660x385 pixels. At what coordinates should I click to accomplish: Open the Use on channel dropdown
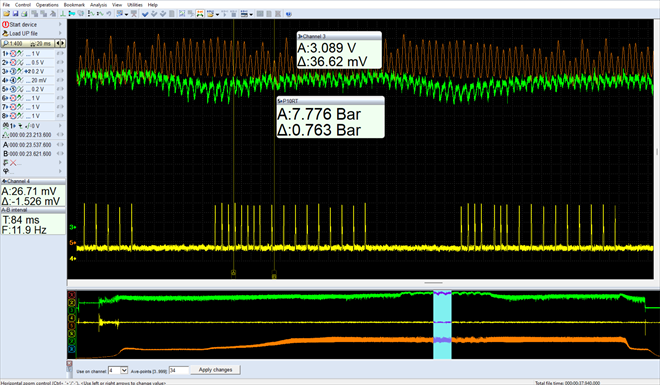[x=124, y=370]
